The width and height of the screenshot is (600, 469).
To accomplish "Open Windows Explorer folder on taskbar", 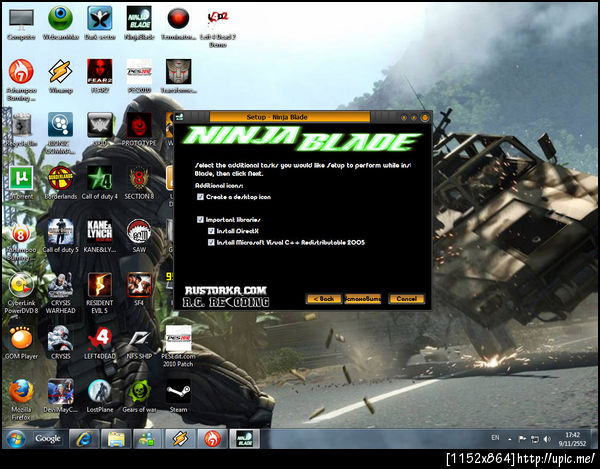I will tap(116, 439).
